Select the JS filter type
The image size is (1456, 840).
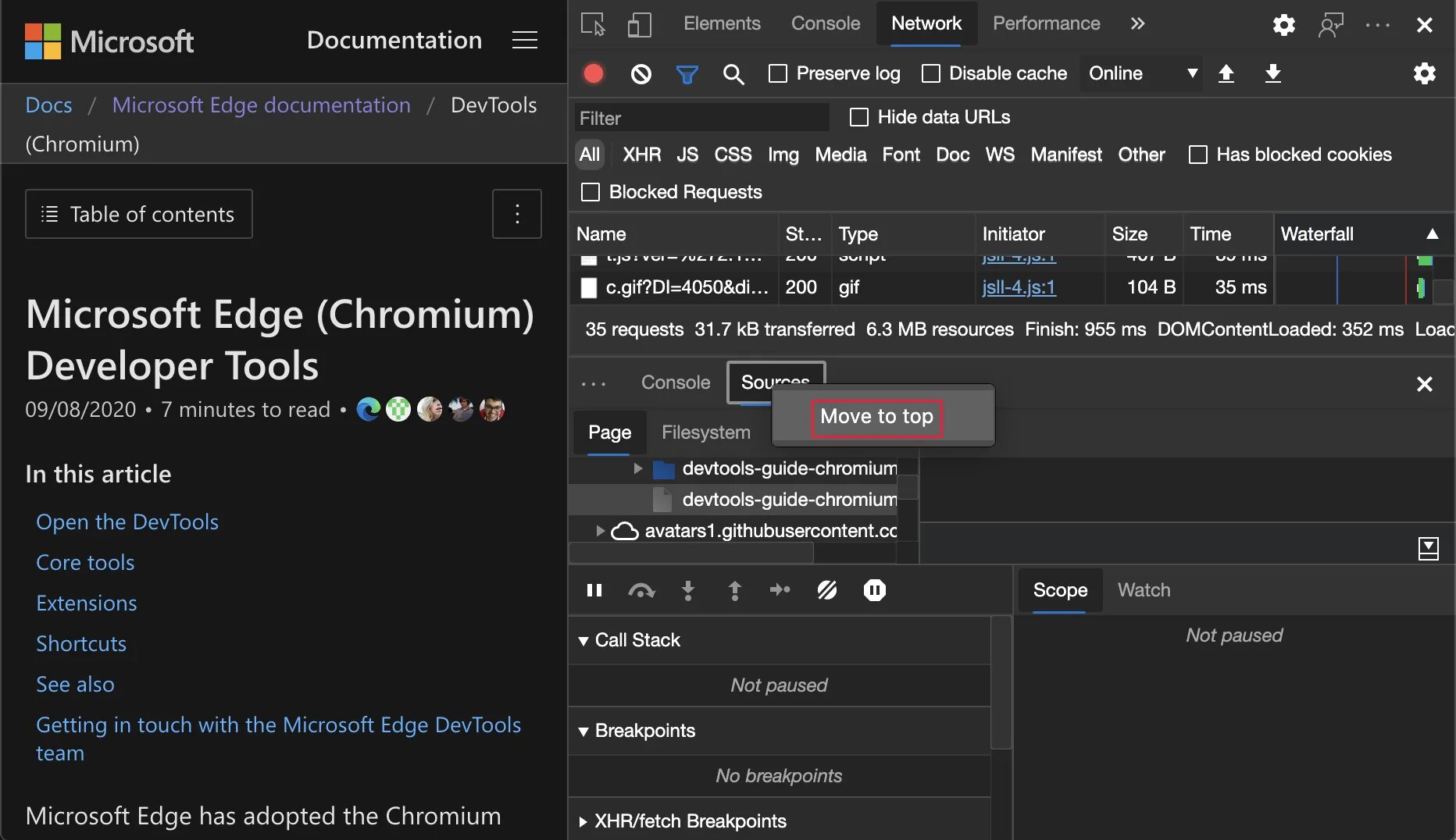point(687,155)
